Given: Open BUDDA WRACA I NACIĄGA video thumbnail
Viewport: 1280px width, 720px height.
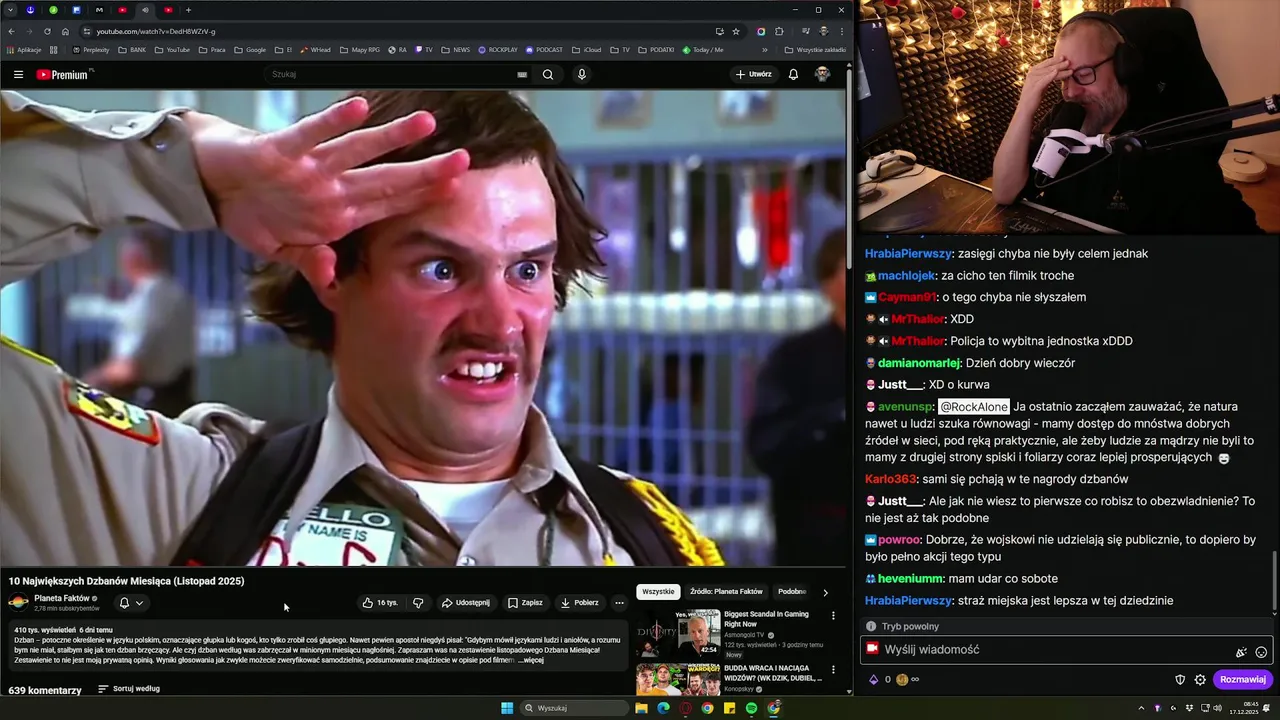Looking at the screenshot, I should tap(678, 679).
